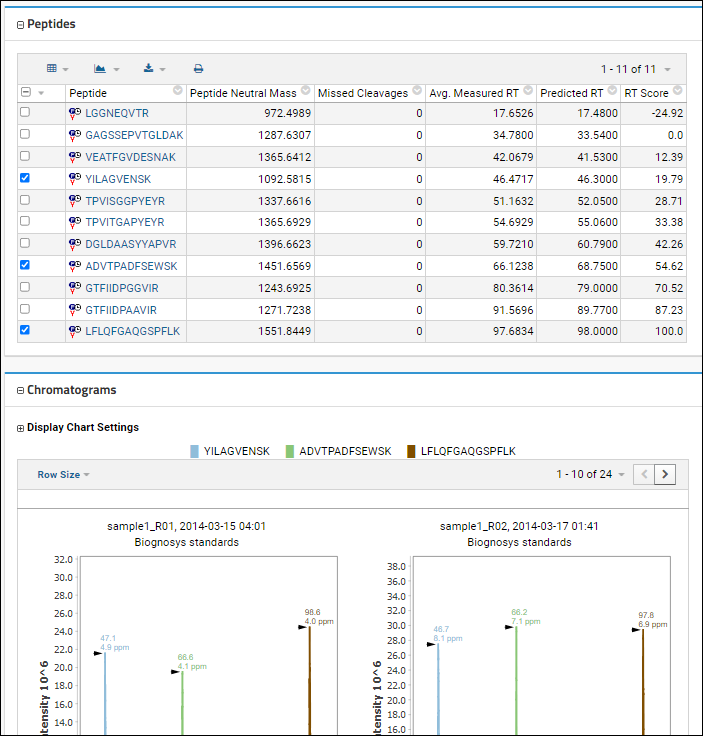Open Avg. Measured RT column menu
This screenshot has height=736, width=703.
click(528, 90)
